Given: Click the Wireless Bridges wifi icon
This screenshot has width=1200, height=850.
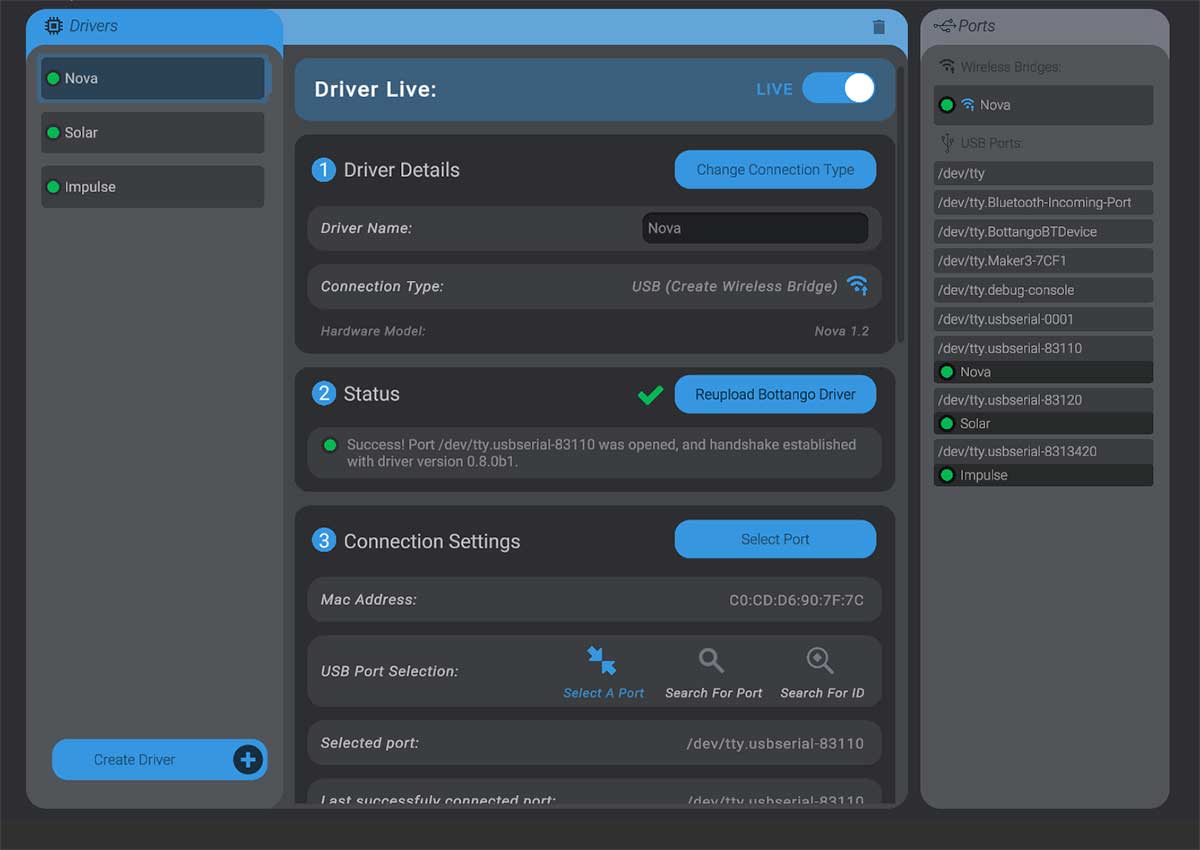Looking at the screenshot, I should click(947, 67).
